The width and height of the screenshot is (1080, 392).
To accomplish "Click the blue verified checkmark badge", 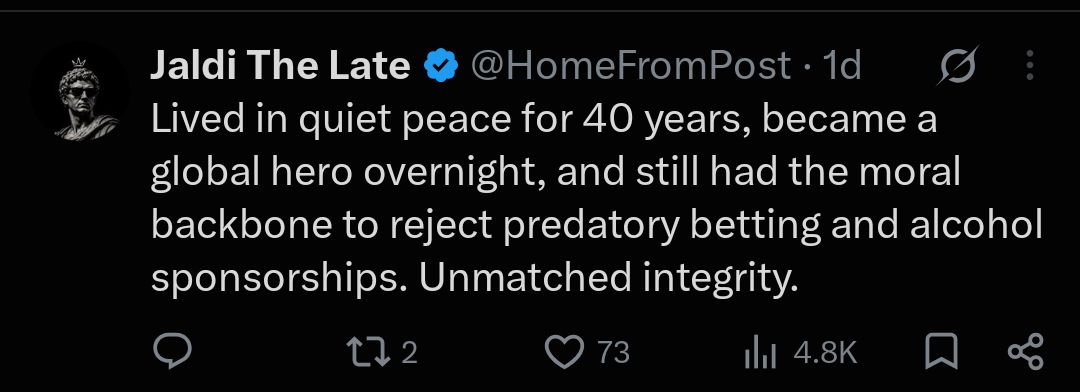I will tap(441, 66).
